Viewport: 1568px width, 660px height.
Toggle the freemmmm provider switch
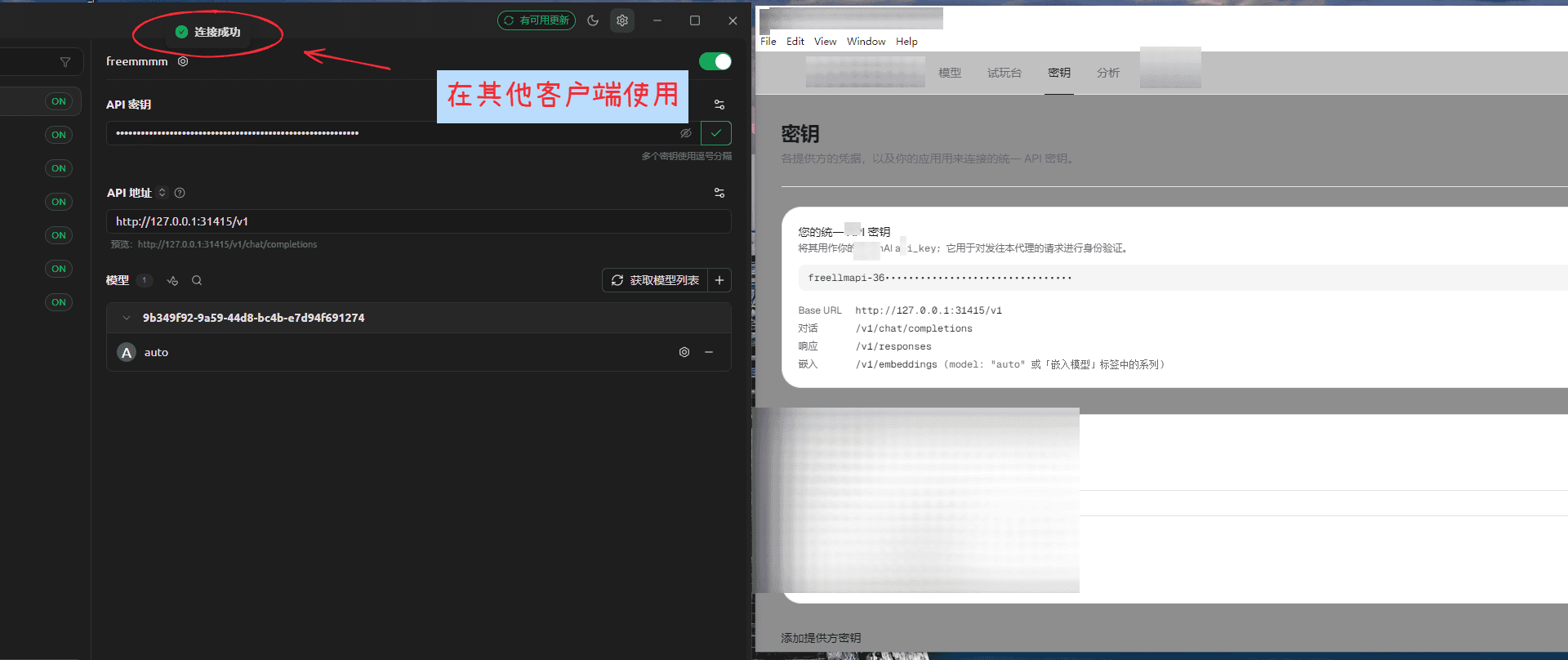pos(715,61)
